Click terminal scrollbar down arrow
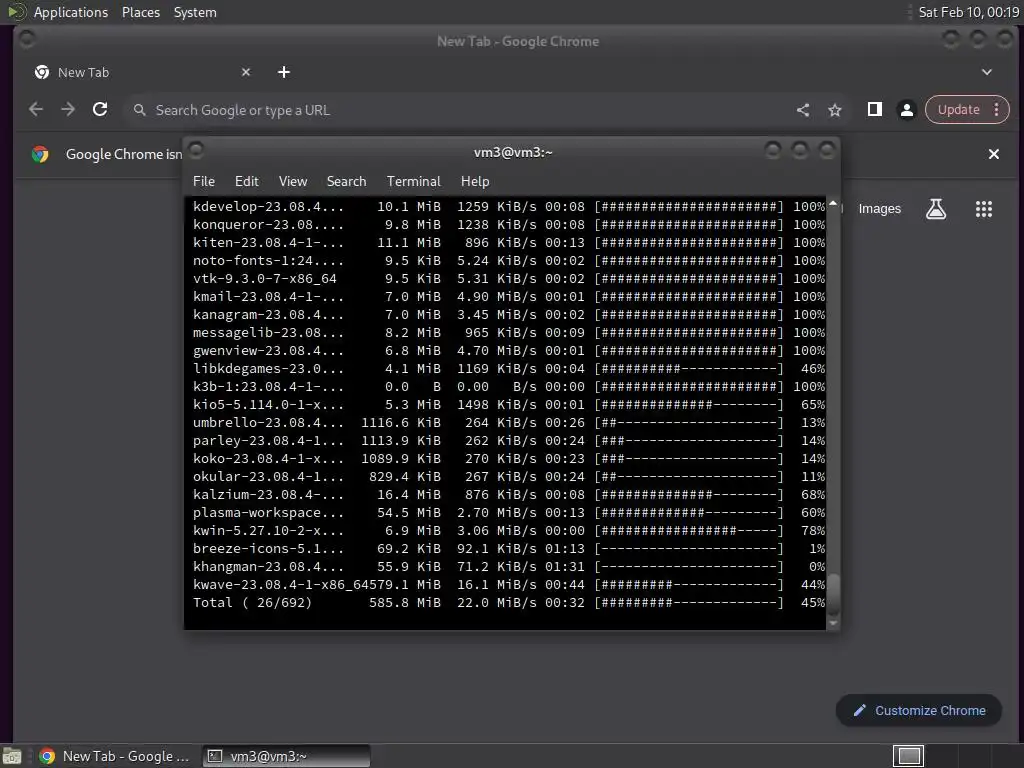Screen dimensions: 1024x768 coord(833,624)
